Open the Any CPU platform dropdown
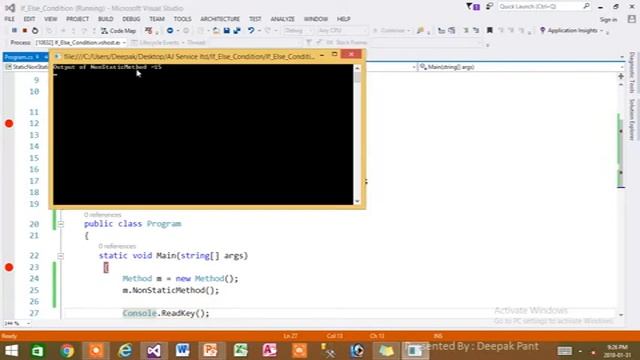Image resolution: width=640 pixels, height=360 pixels. (342, 31)
